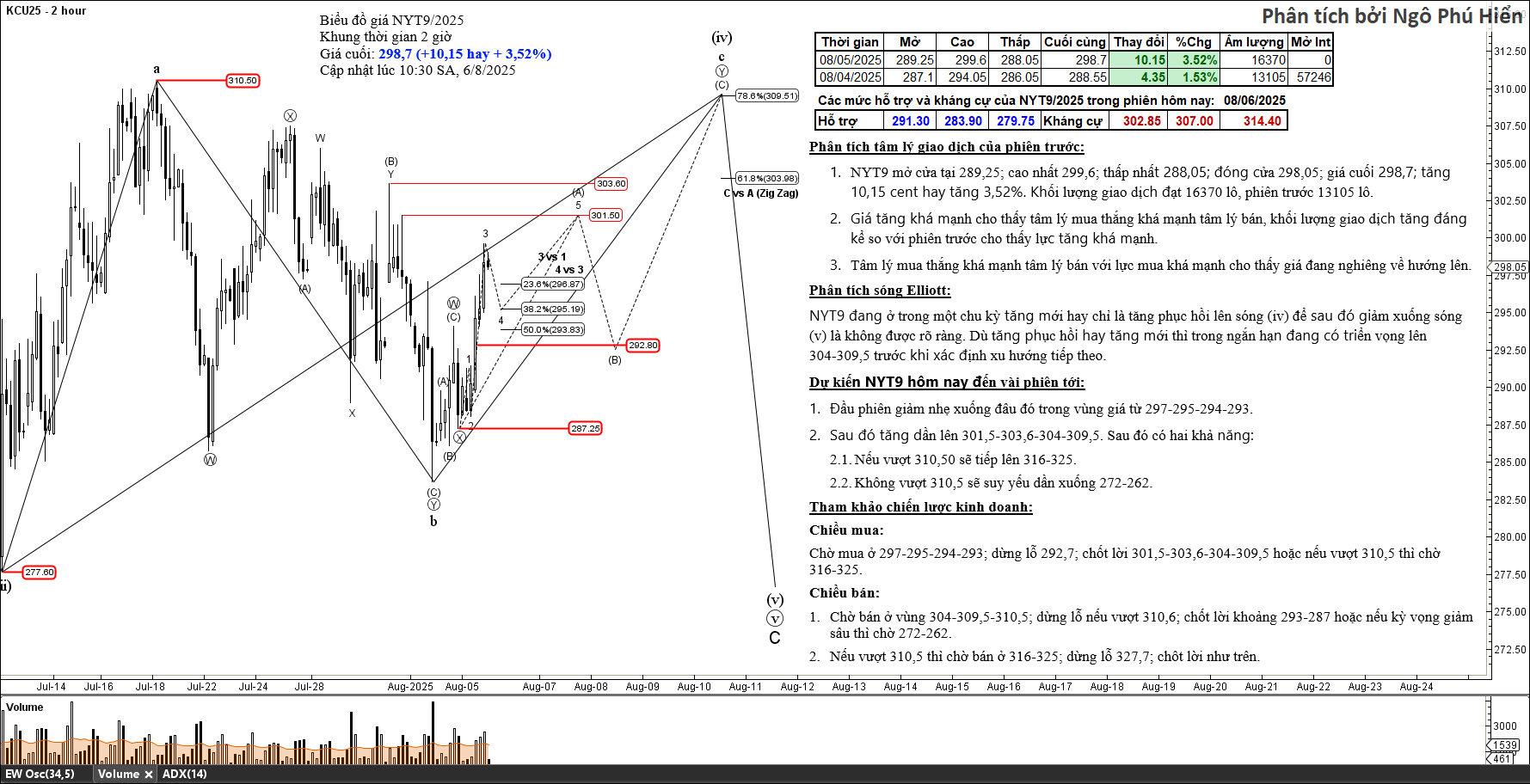Viewport: 1530px width, 784px height.
Task: Select the 287.25 red price tag
Action: (585, 428)
